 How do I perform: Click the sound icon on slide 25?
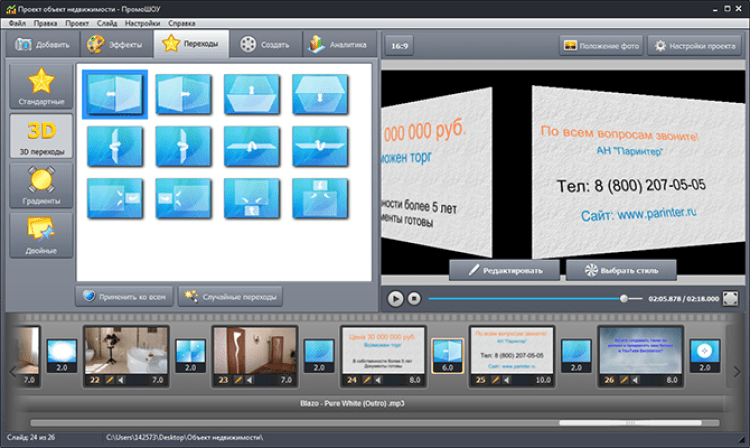coord(507,380)
